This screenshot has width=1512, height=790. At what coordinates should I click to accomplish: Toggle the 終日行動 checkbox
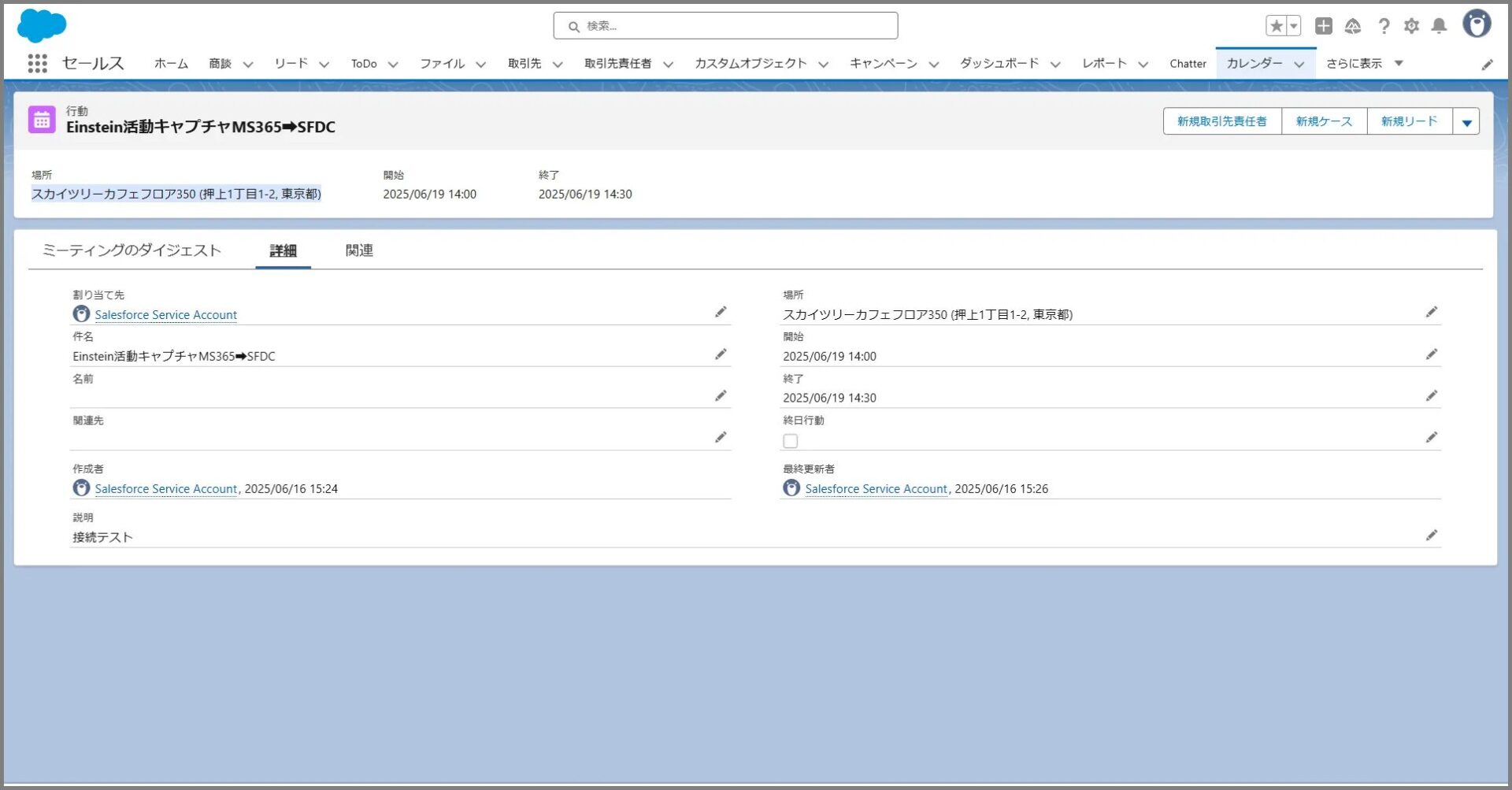[790, 441]
